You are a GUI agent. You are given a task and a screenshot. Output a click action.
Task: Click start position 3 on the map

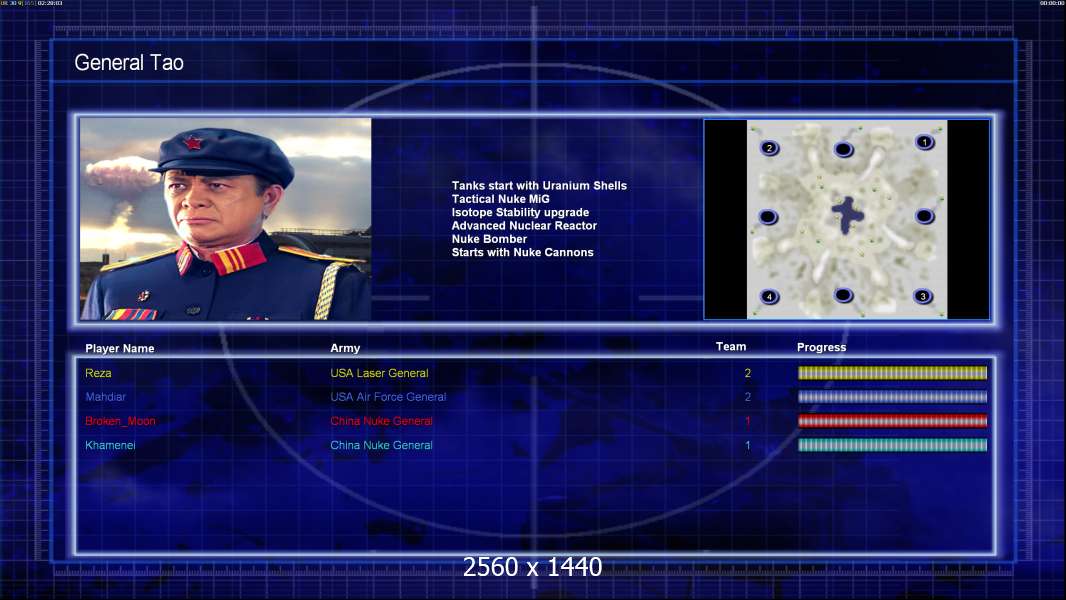(923, 296)
